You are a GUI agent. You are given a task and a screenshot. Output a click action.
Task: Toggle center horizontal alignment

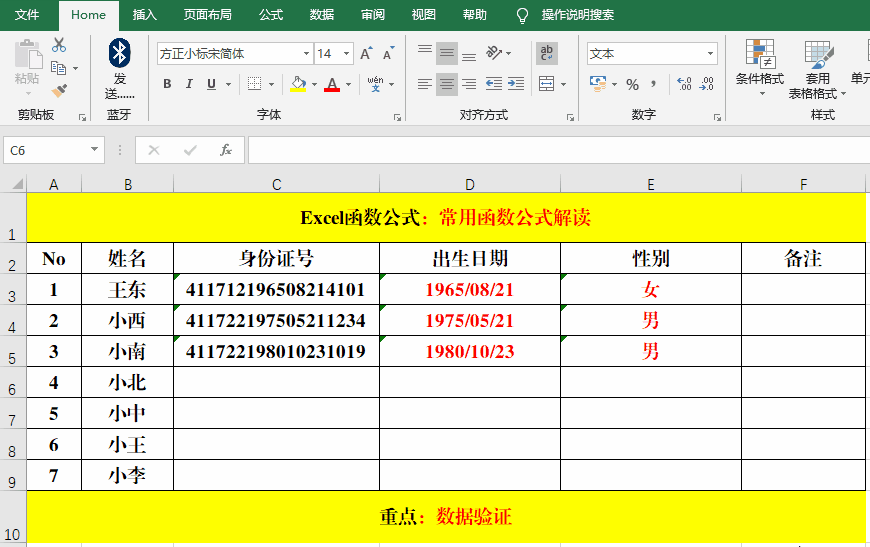(x=447, y=85)
